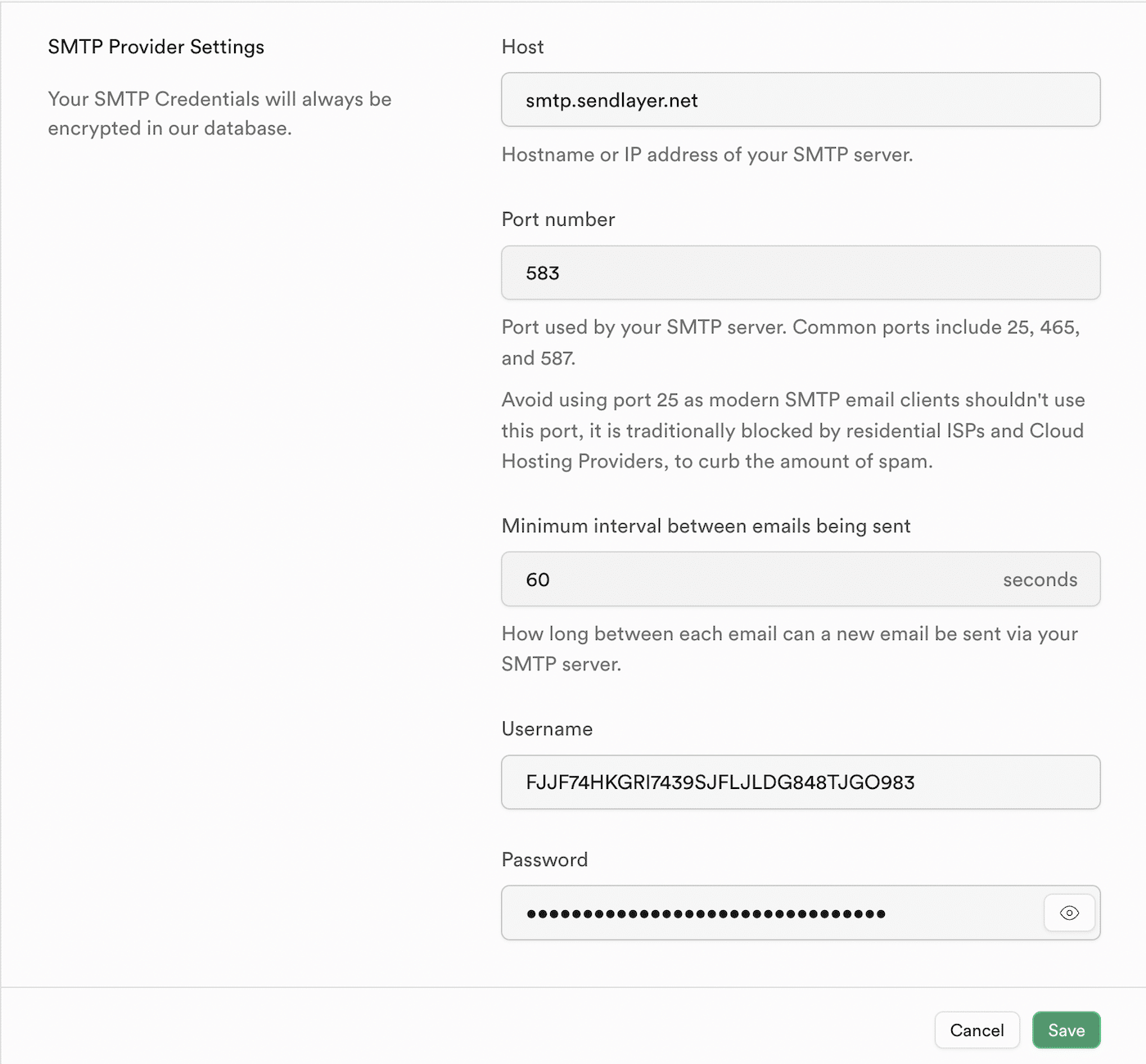Click the Username label text
The height and width of the screenshot is (1064, 1146).
tap(546, 728)
